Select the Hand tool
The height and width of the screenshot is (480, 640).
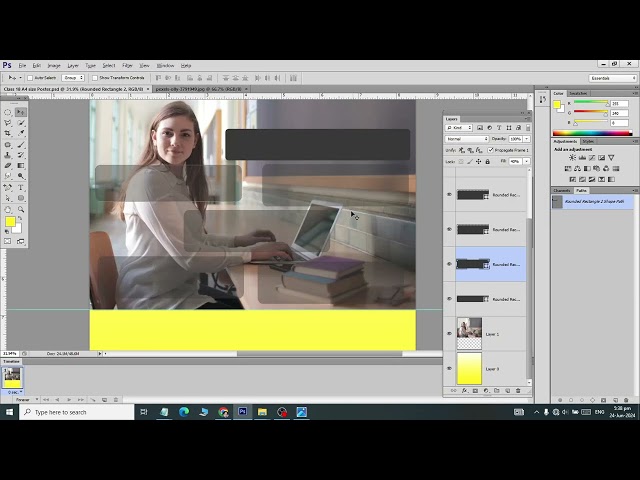coord(8,209)
